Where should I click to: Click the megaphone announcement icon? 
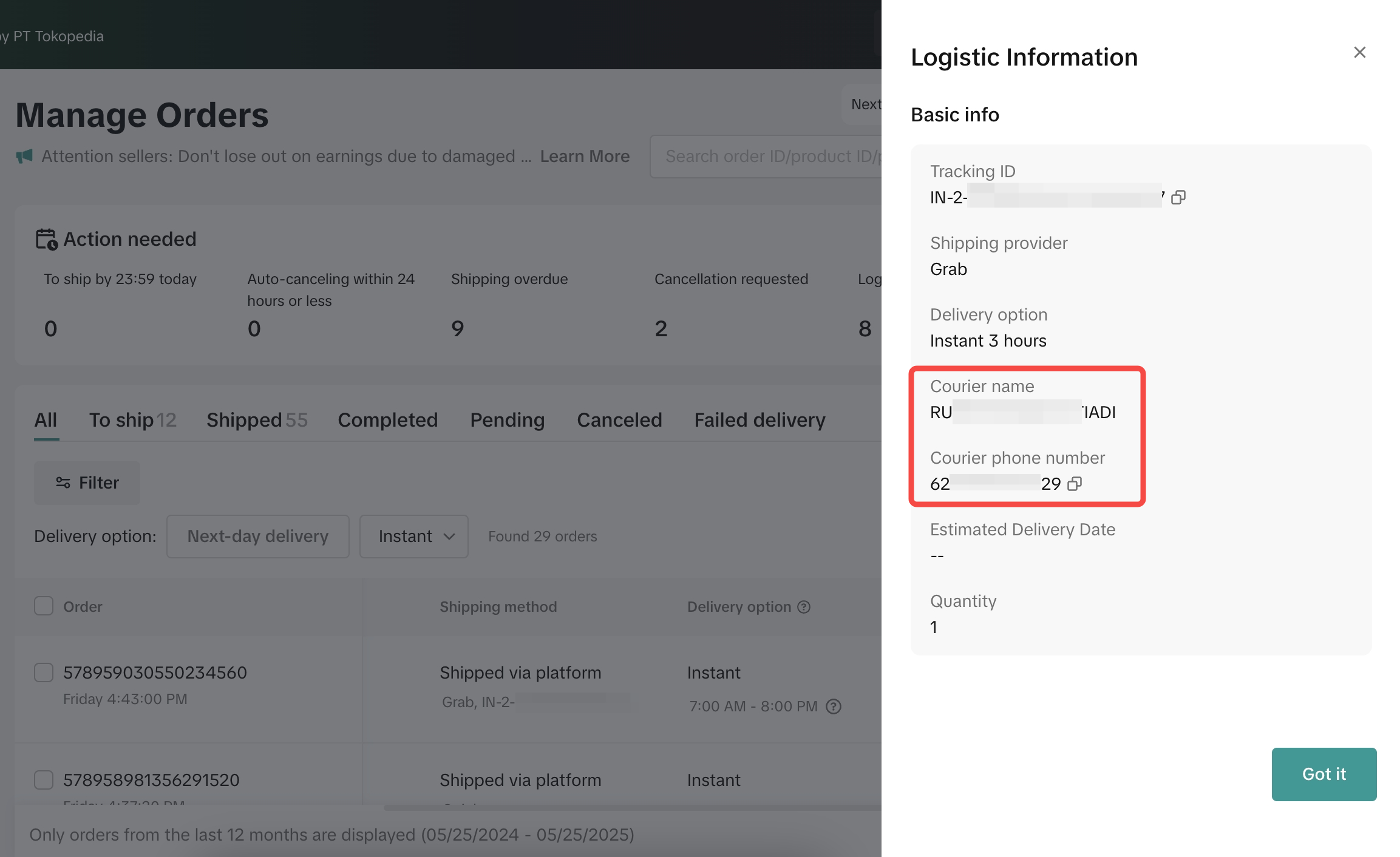24,157
